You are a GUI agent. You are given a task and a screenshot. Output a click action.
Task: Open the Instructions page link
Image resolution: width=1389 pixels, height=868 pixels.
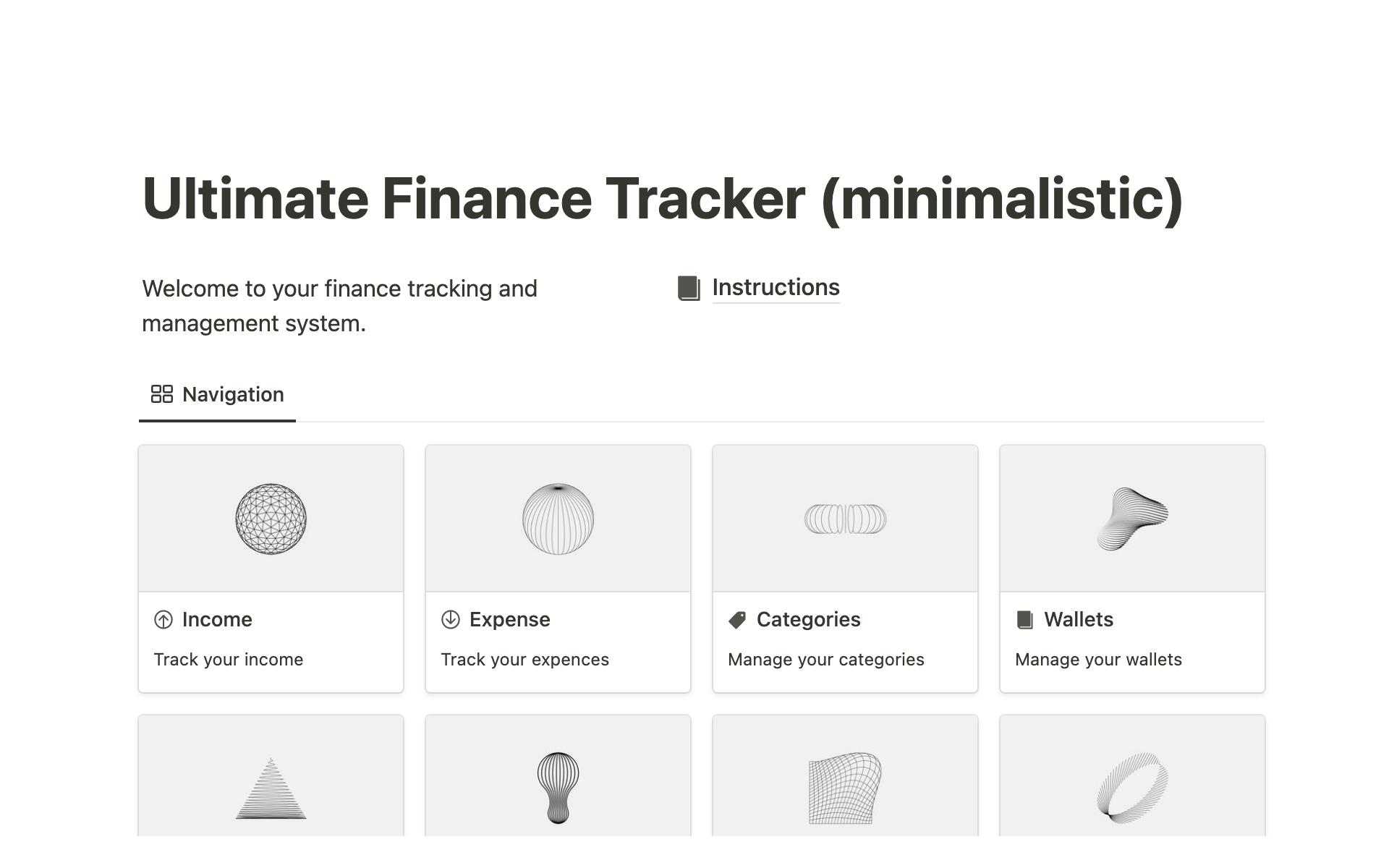(x=776, y=287)
